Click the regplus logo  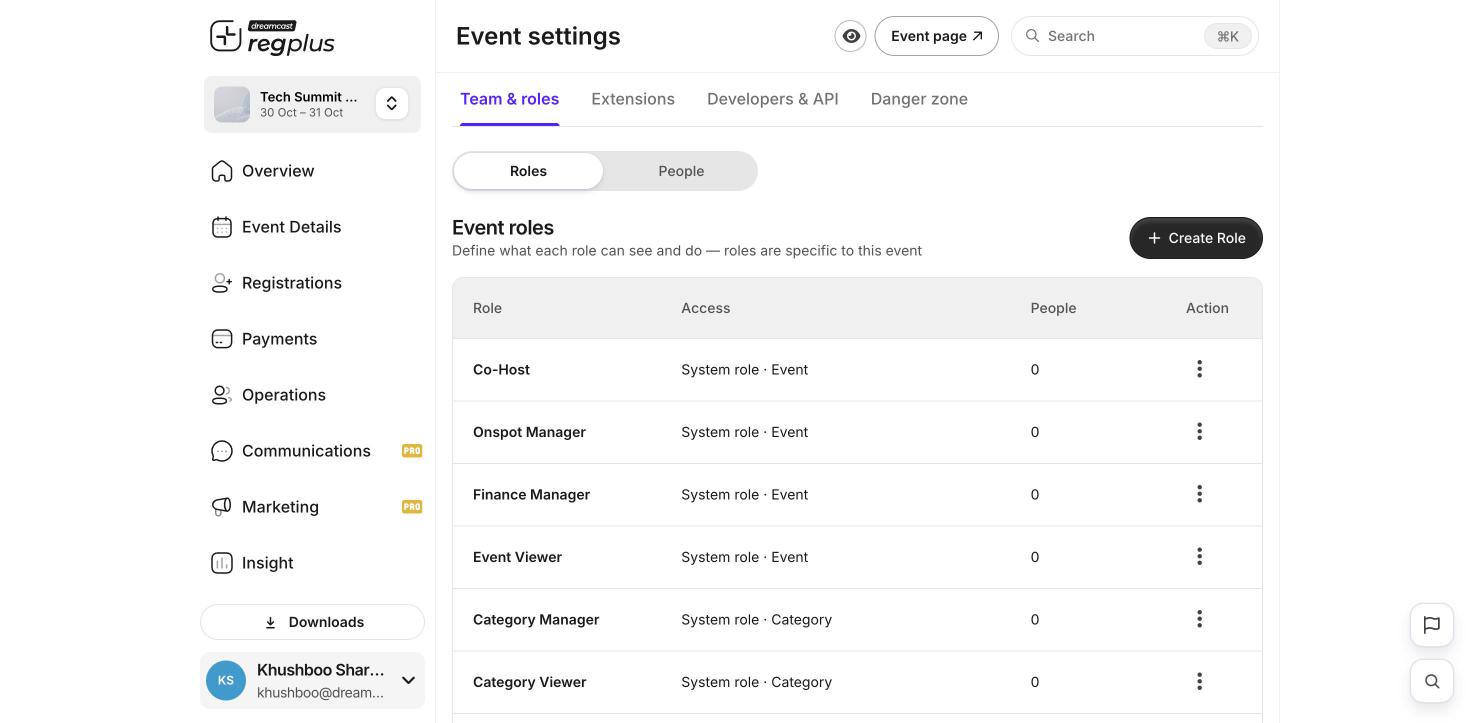pos(272,37)
